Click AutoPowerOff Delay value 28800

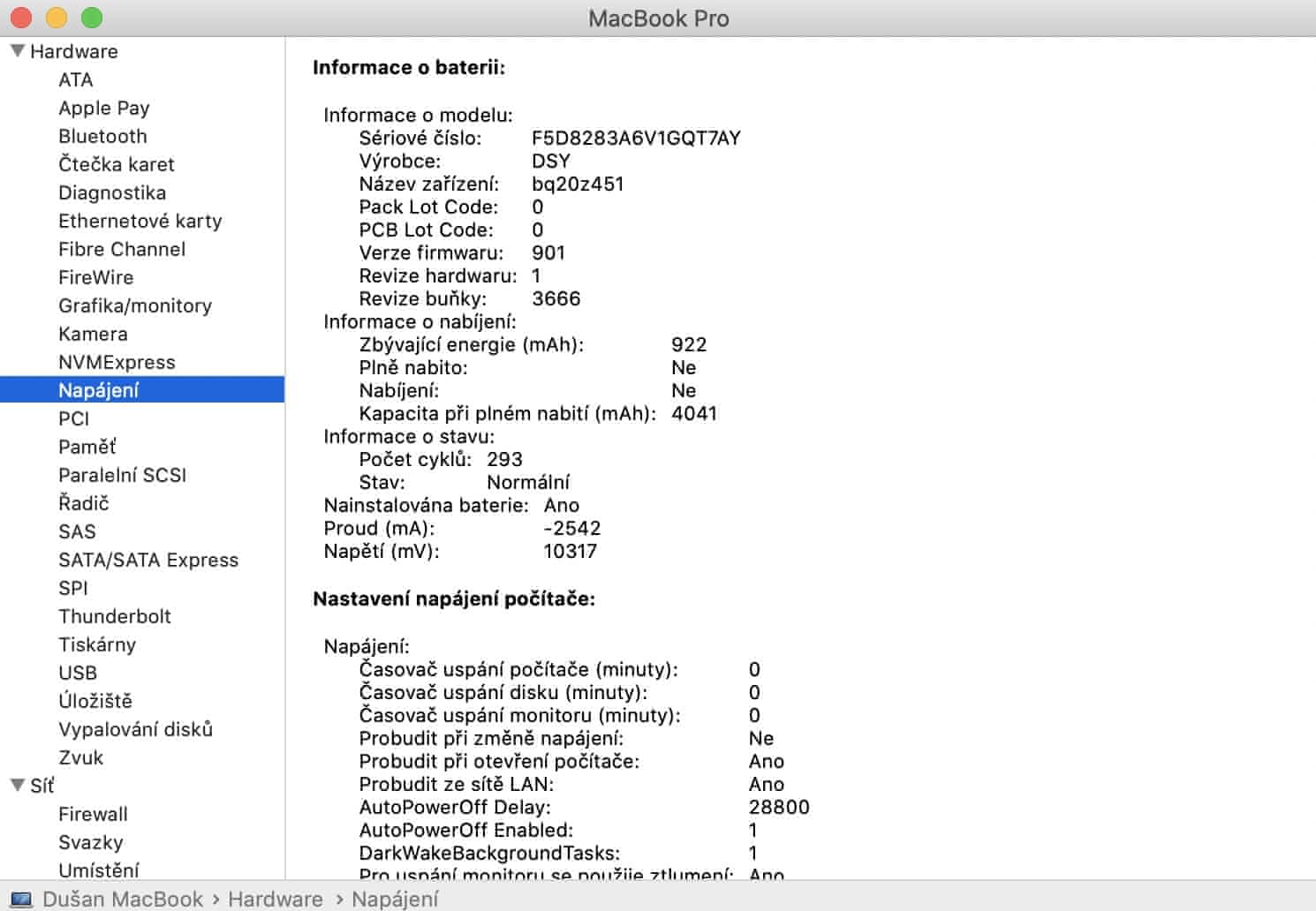[x=779, y=807]
